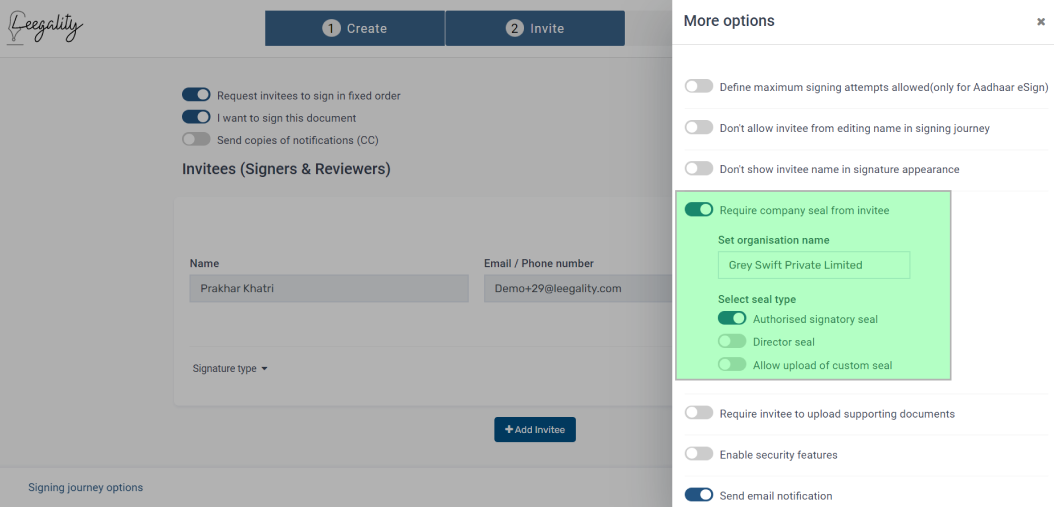
Task: Turn off Require company seal from invitee
Action: 699,210
